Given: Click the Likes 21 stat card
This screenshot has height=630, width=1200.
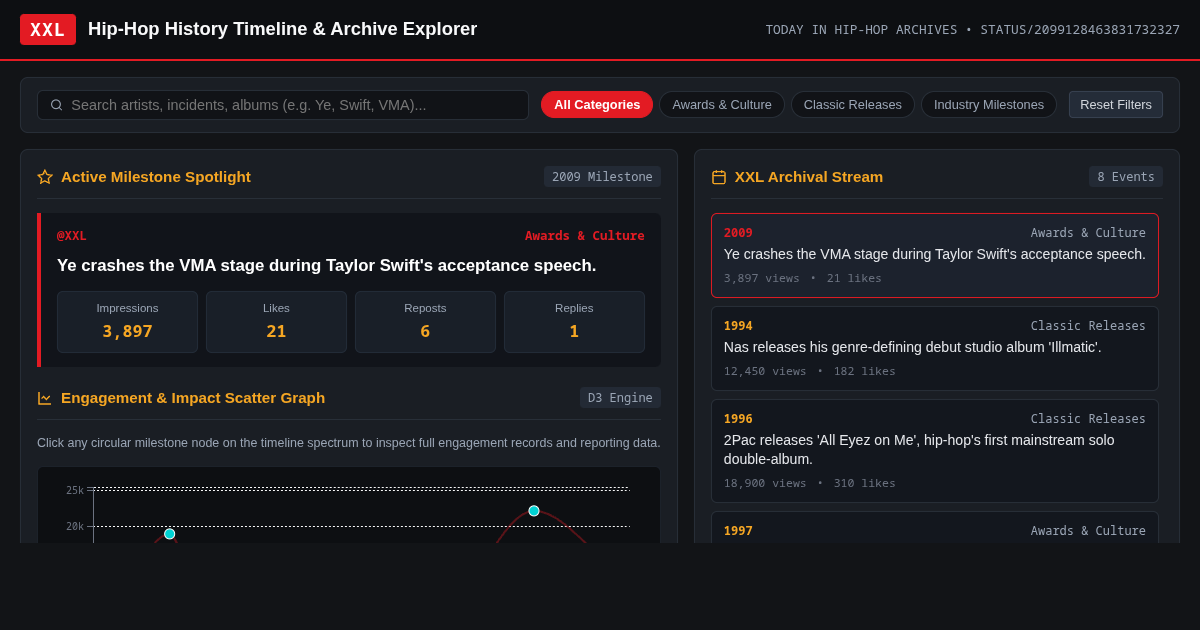Looking at the screenshot, I should (276, 322).
